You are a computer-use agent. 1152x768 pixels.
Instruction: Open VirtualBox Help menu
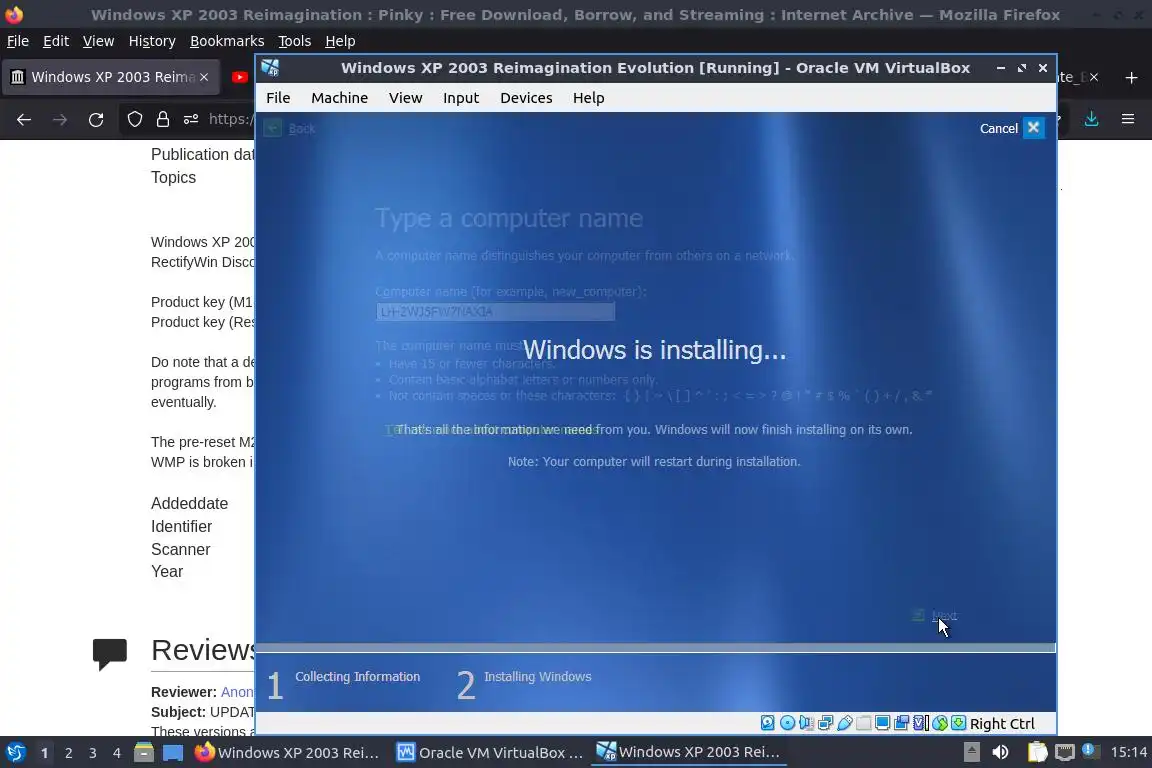(x=588, y=98)
